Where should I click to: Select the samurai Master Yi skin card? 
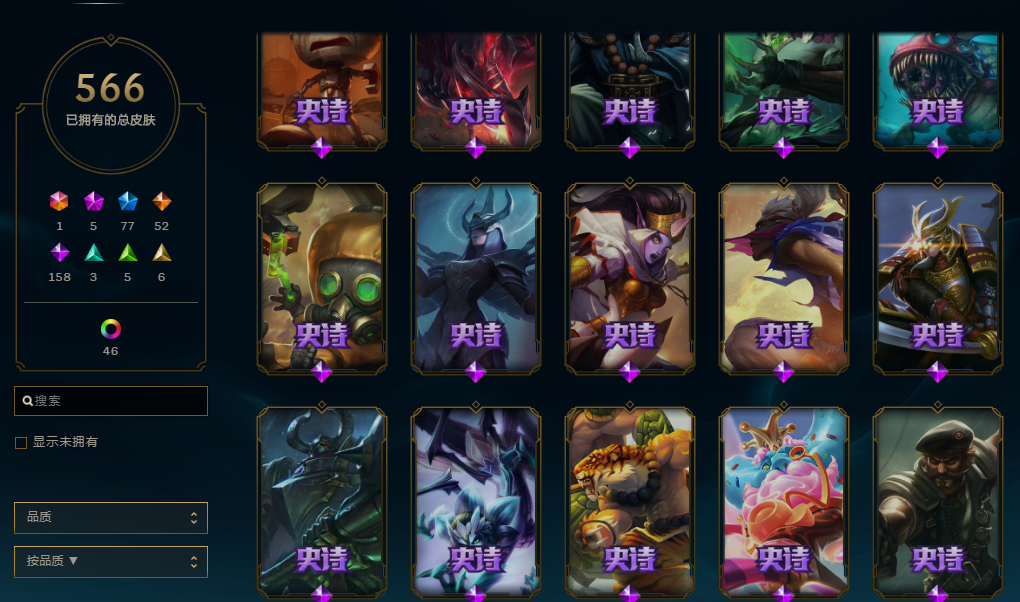937,279
